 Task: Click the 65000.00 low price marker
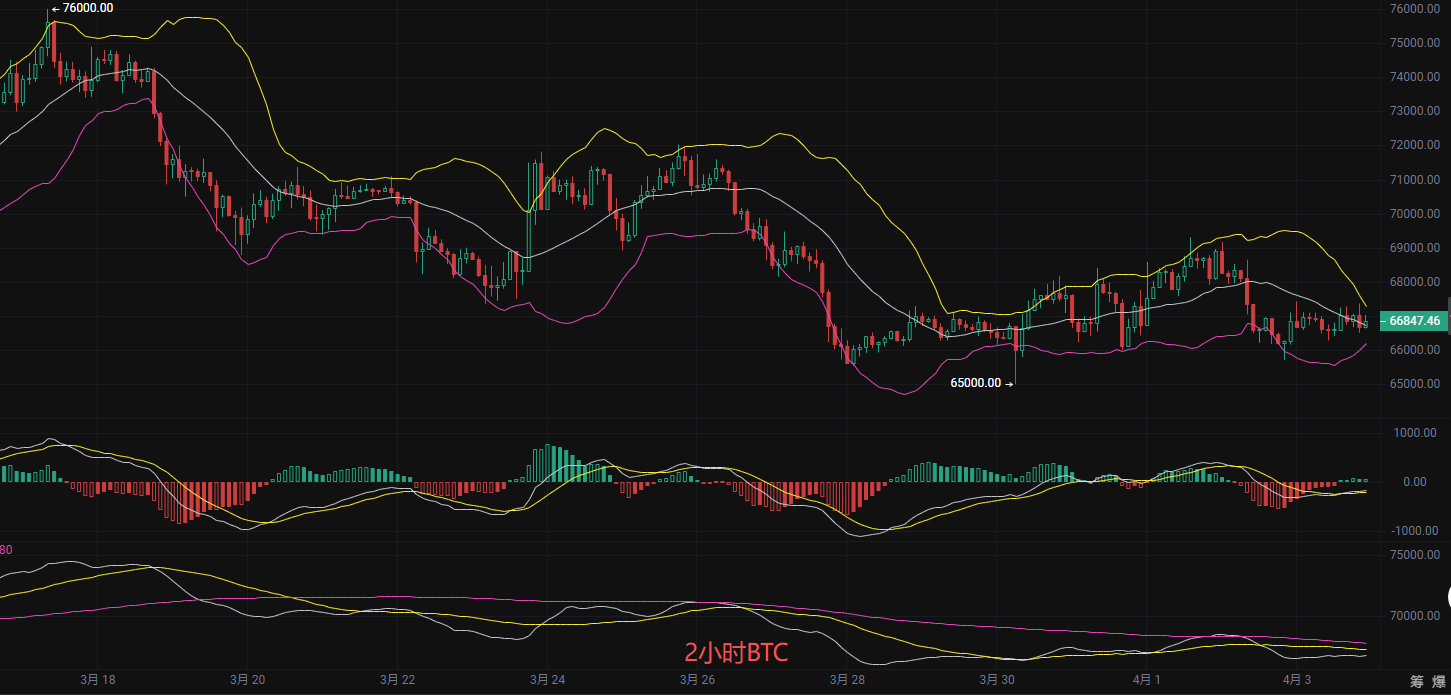(975, 383)
